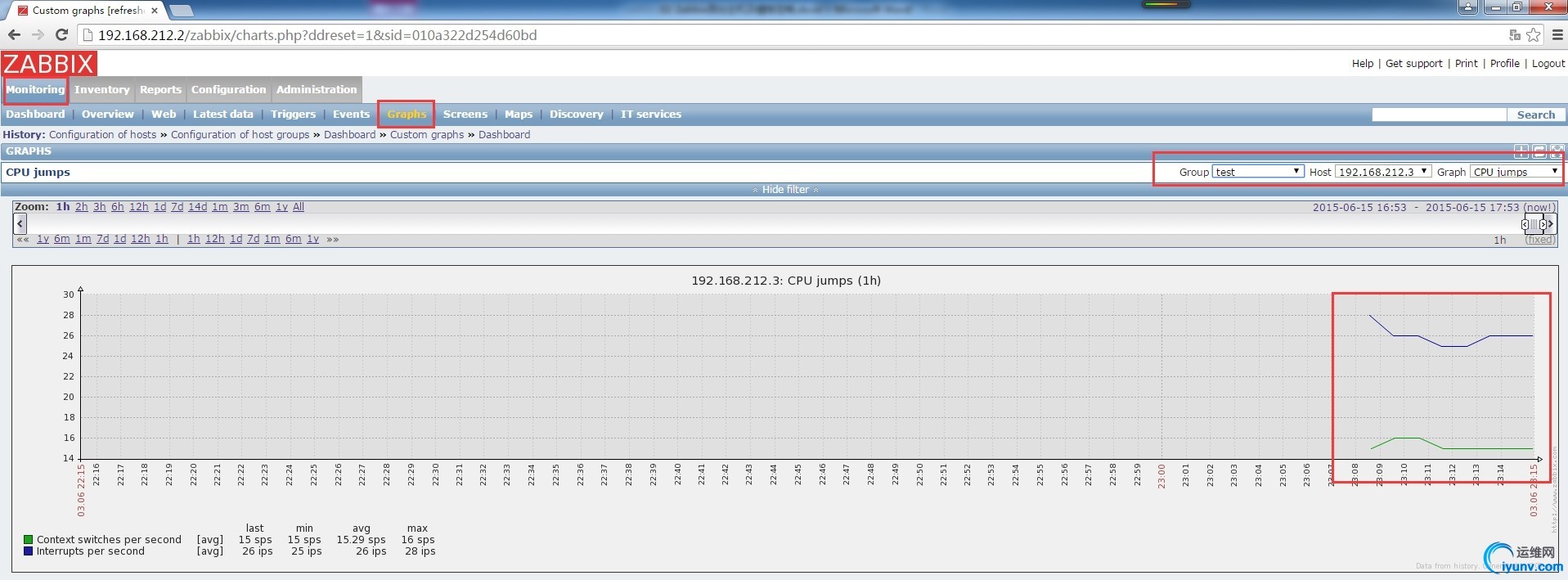Go back using the browser back arrow
The image size is (1568, 580).
[14, 35]
